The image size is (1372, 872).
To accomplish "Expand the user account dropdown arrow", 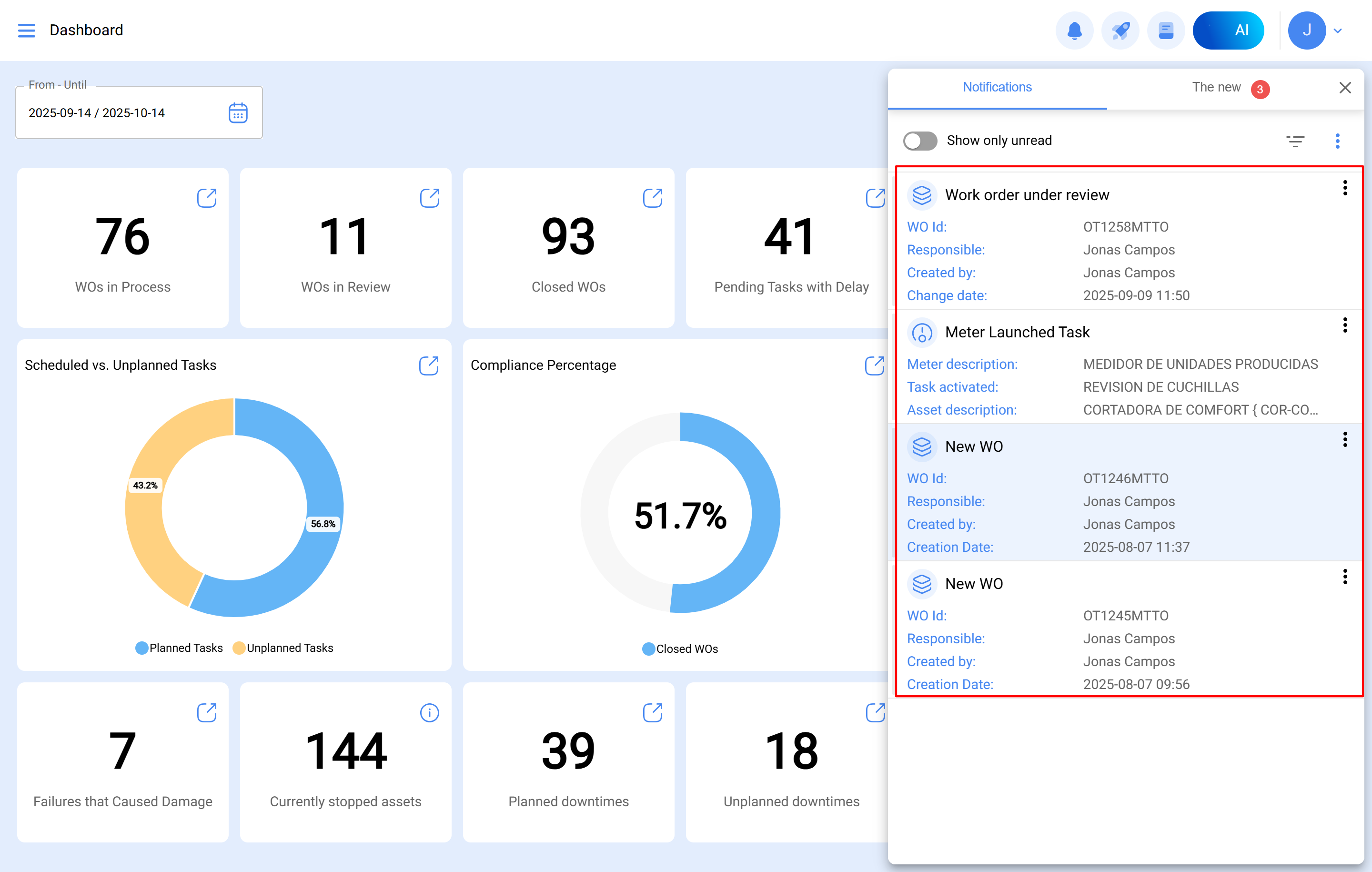I will click(1338, 31).
